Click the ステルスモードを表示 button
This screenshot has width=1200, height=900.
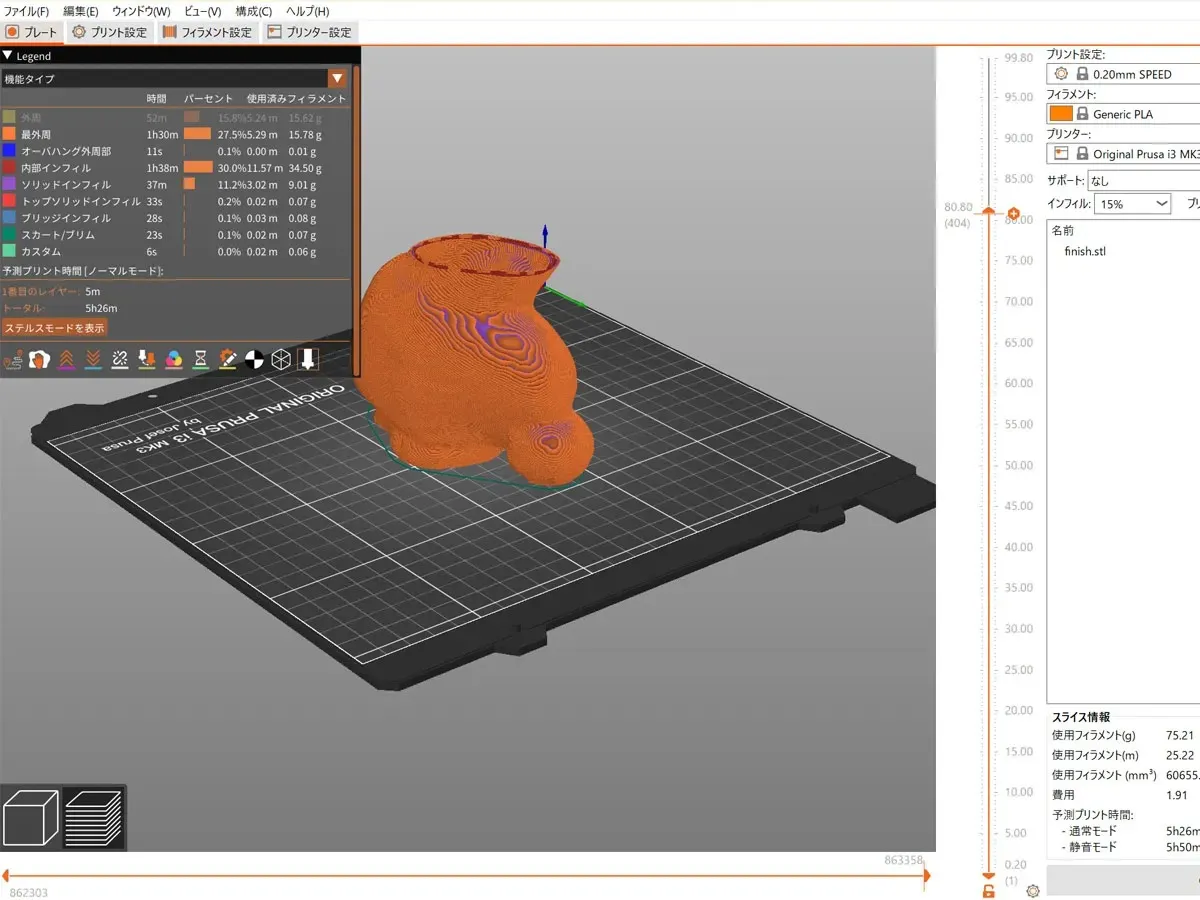click(55, 328)
